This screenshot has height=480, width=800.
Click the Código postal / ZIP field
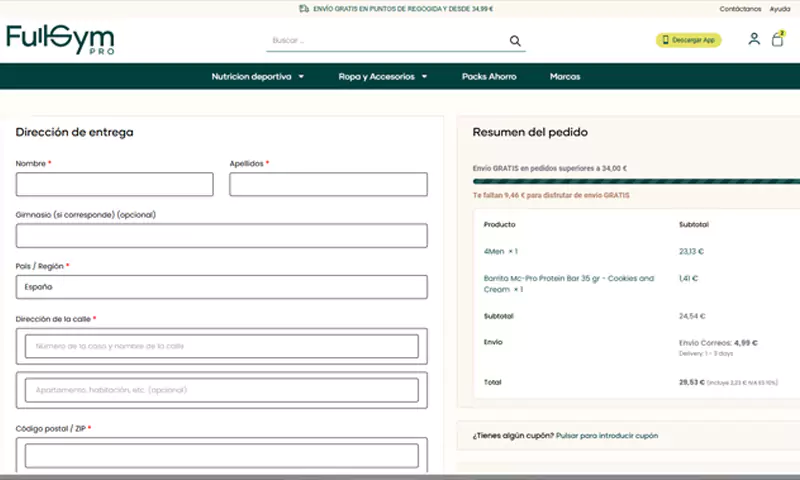pos(221,455)
